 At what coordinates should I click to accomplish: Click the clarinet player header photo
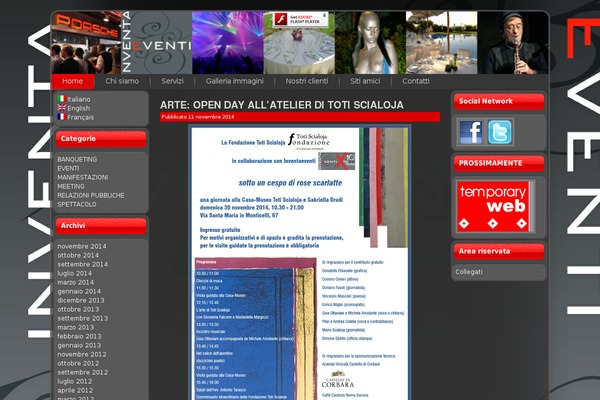point(513,42)
